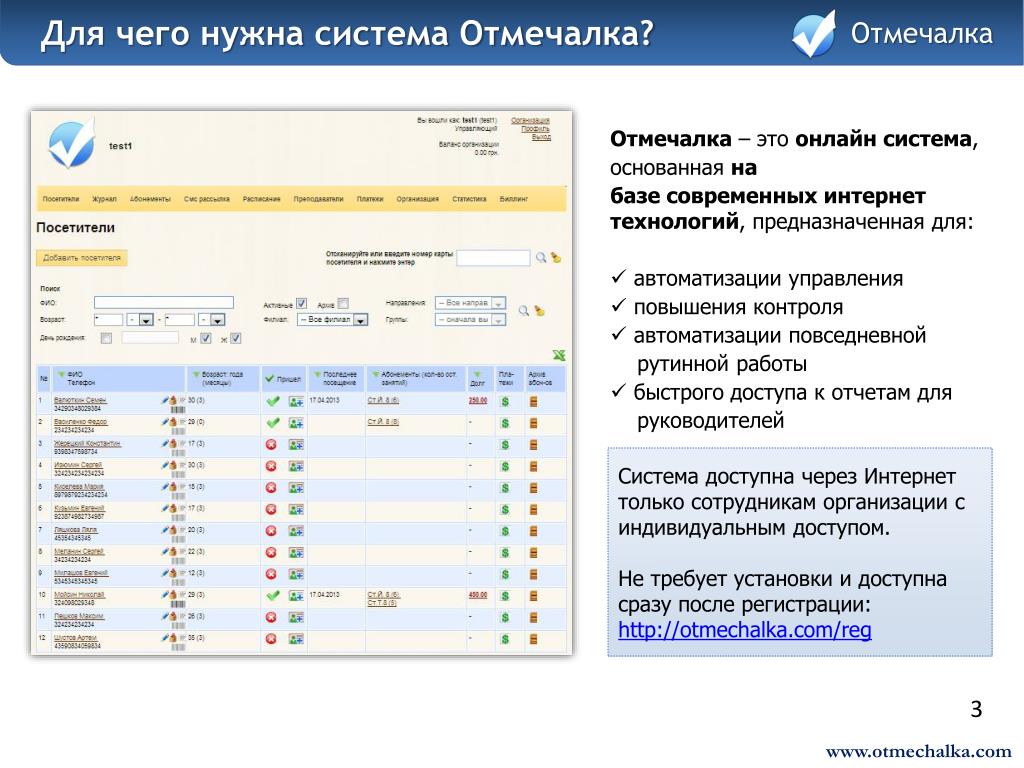The height and width of the screenshot is (768, 1024).
Task: Toggle the red attendance mark in row 12
Action: [x=271, y=639]
